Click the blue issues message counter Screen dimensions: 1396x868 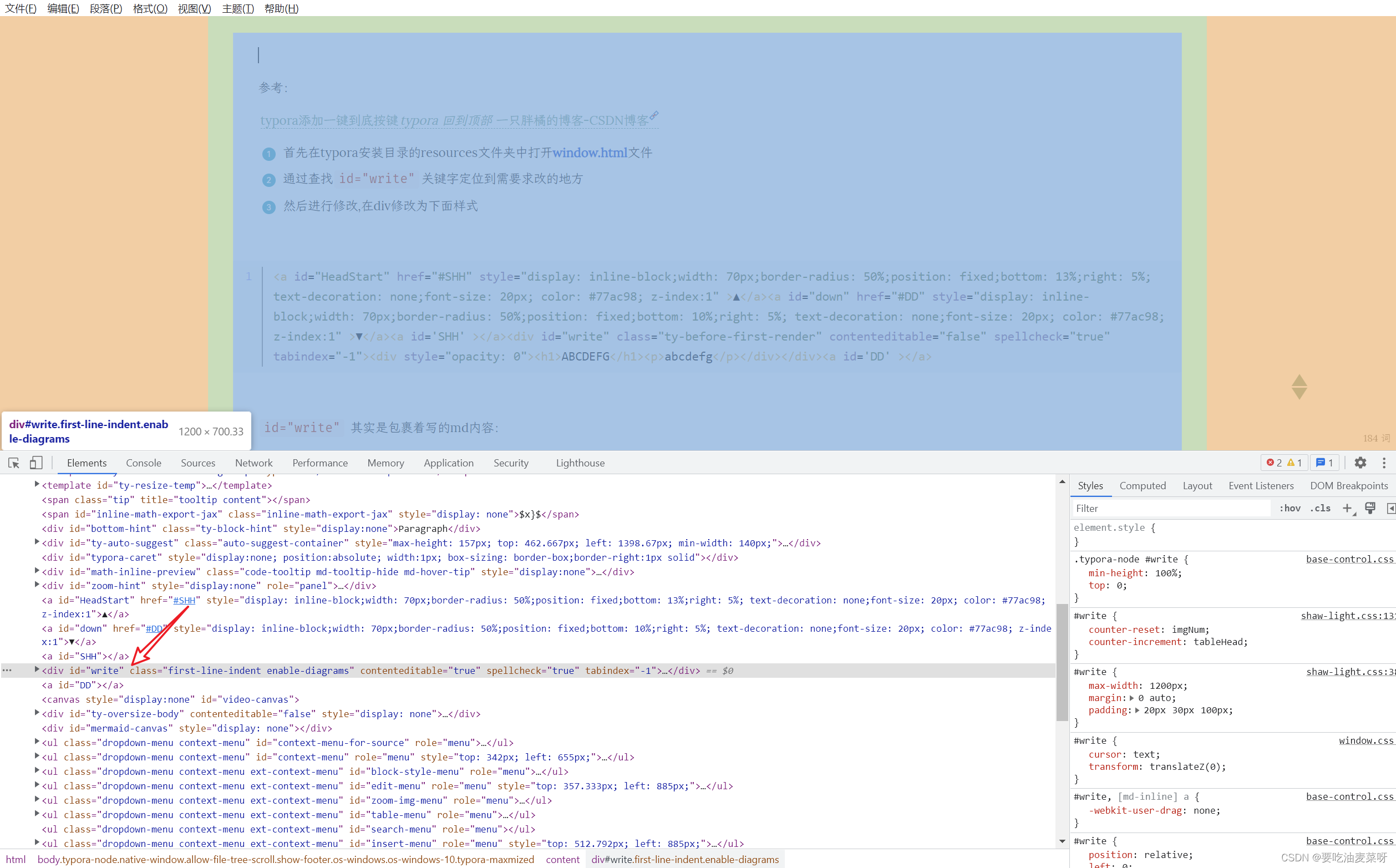1325,463
